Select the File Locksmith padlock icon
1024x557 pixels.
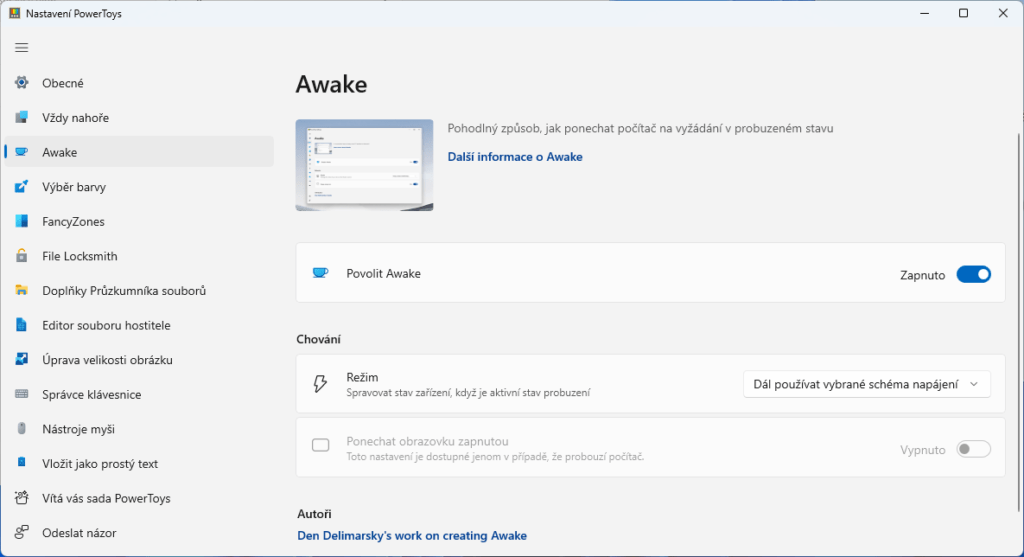pyautogui.click(x=22, y=255)
